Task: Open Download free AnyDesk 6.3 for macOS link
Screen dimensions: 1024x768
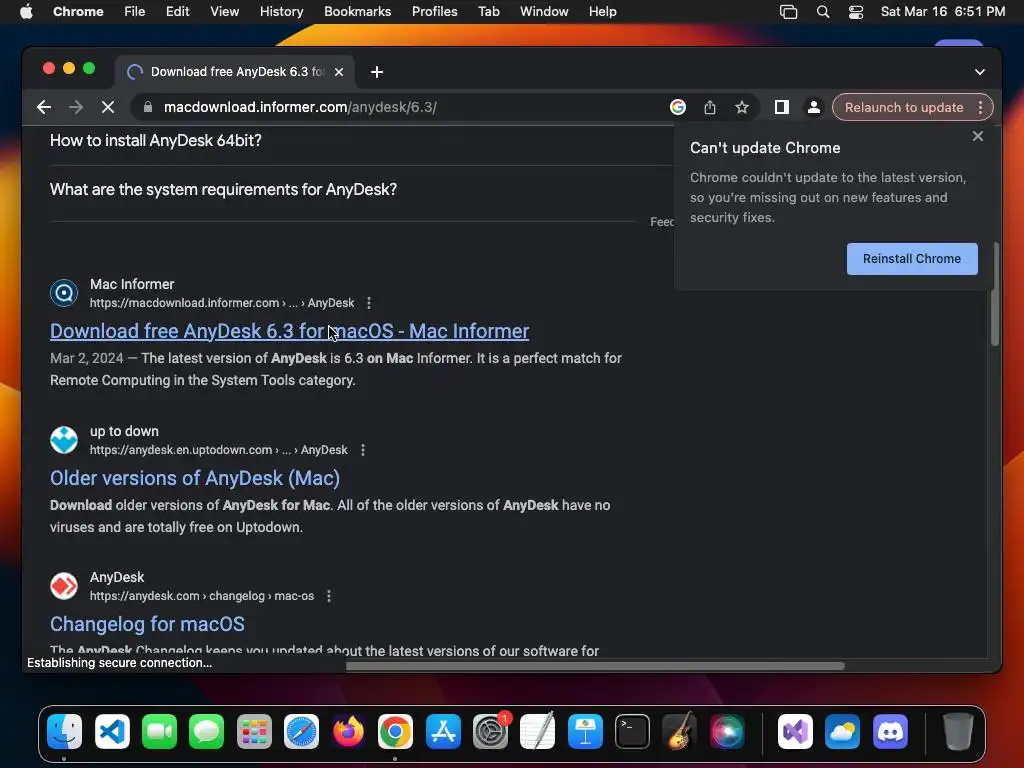Action: pos(289,331)
